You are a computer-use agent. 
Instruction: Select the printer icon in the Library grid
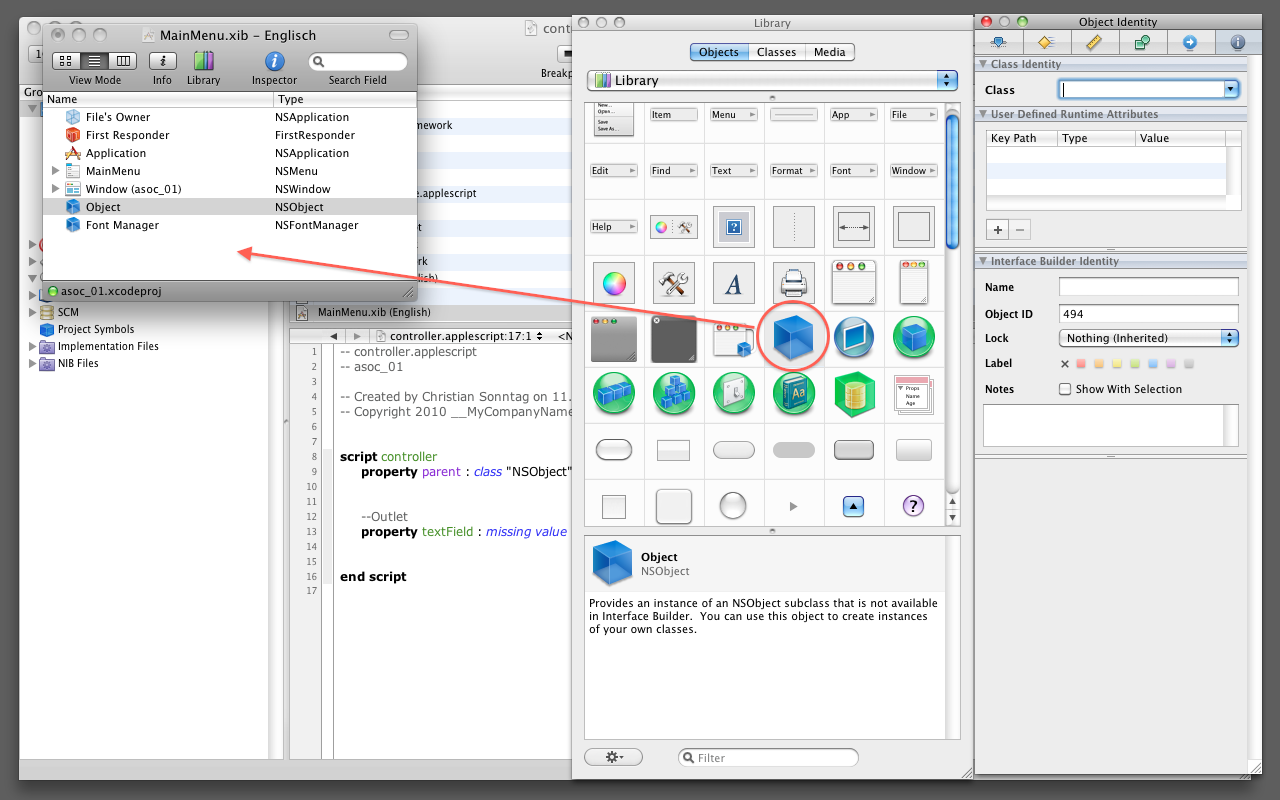click(x=793, y=284)
